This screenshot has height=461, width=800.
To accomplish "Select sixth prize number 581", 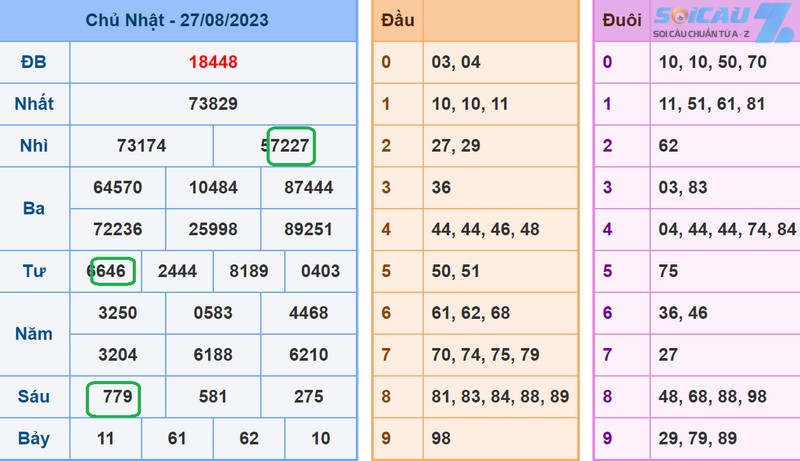I will click(x=213, y=397).
